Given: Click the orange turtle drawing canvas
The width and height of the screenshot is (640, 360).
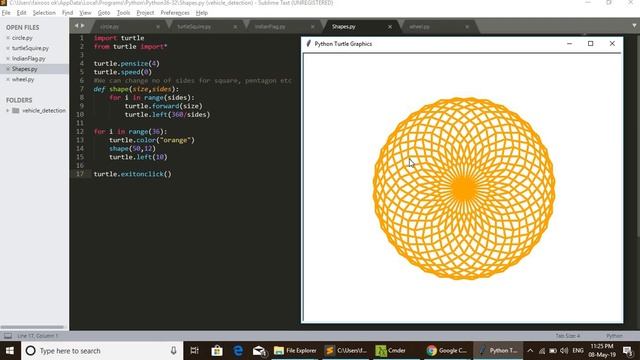Looking at the screenshot, I should coord(464,188).
